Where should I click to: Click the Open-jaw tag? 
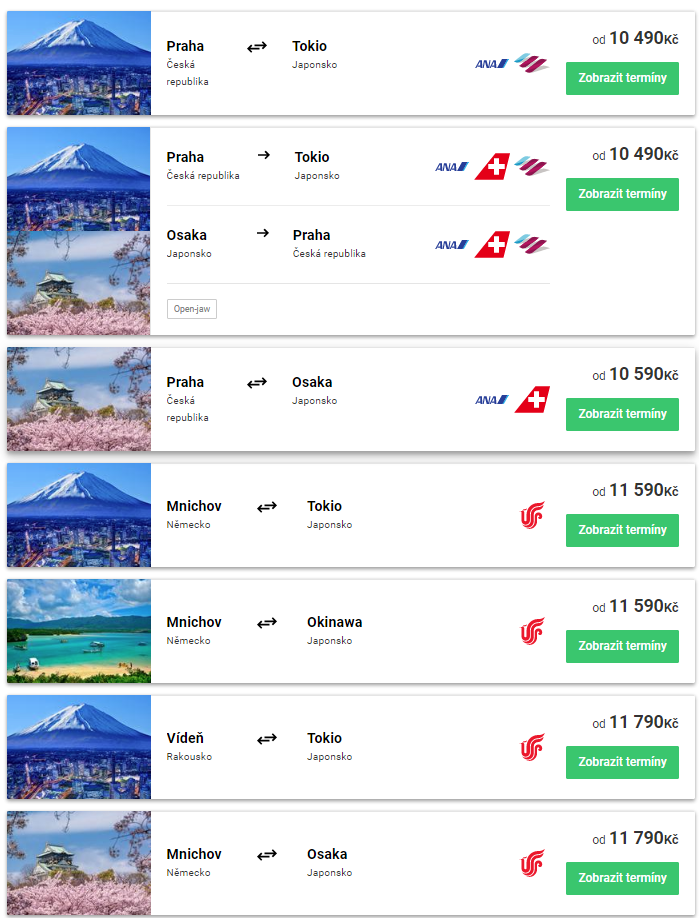pyautogui.click(x=192, y=309)
